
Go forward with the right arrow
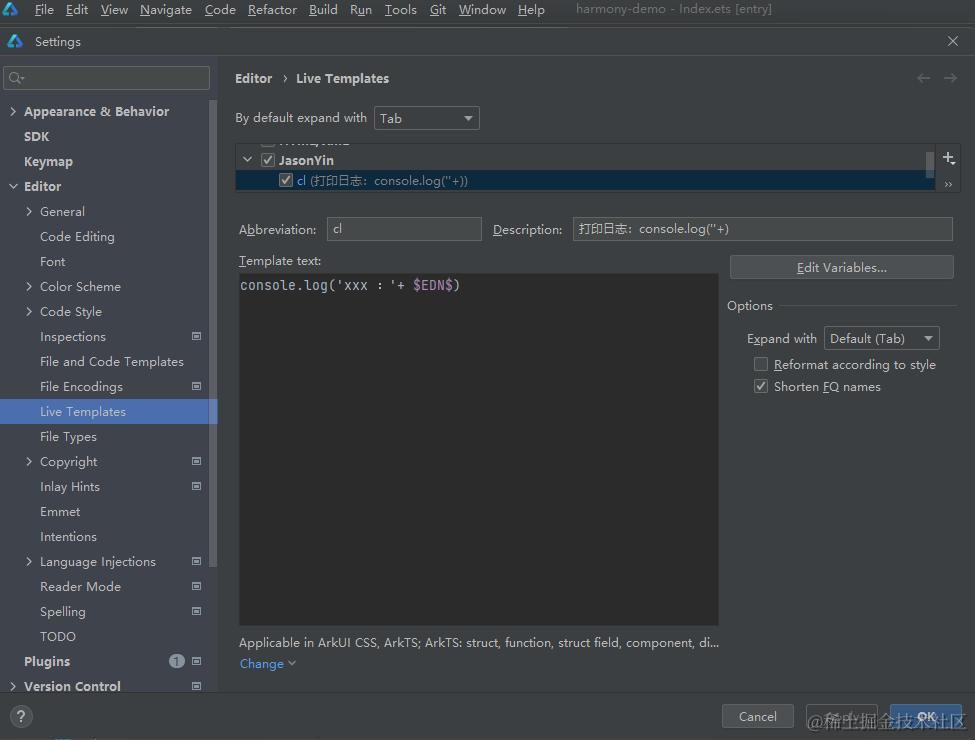pos(950,78)
